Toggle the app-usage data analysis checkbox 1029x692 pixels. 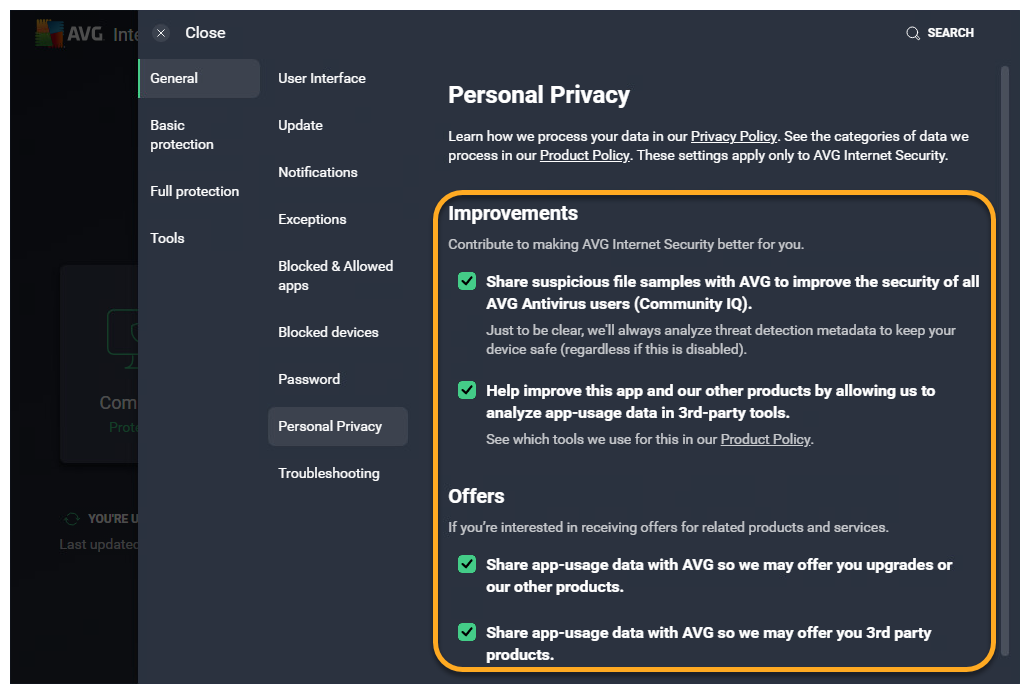tap(467, 390)
